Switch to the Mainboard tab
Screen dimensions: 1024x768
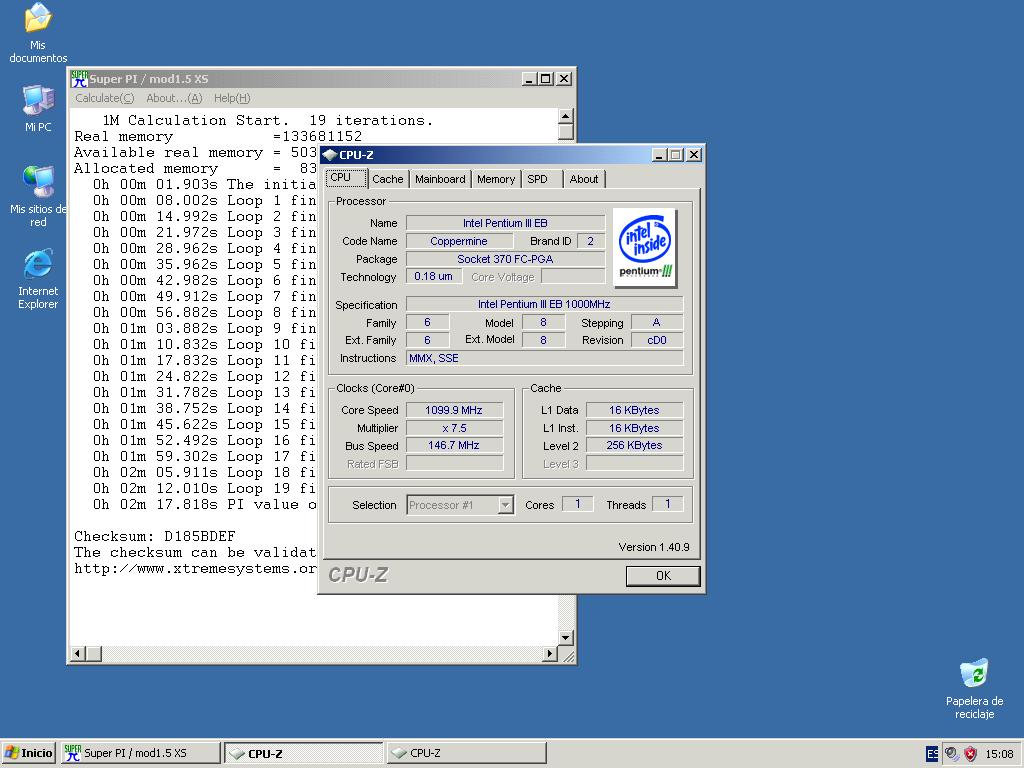(x=440, y=179)
